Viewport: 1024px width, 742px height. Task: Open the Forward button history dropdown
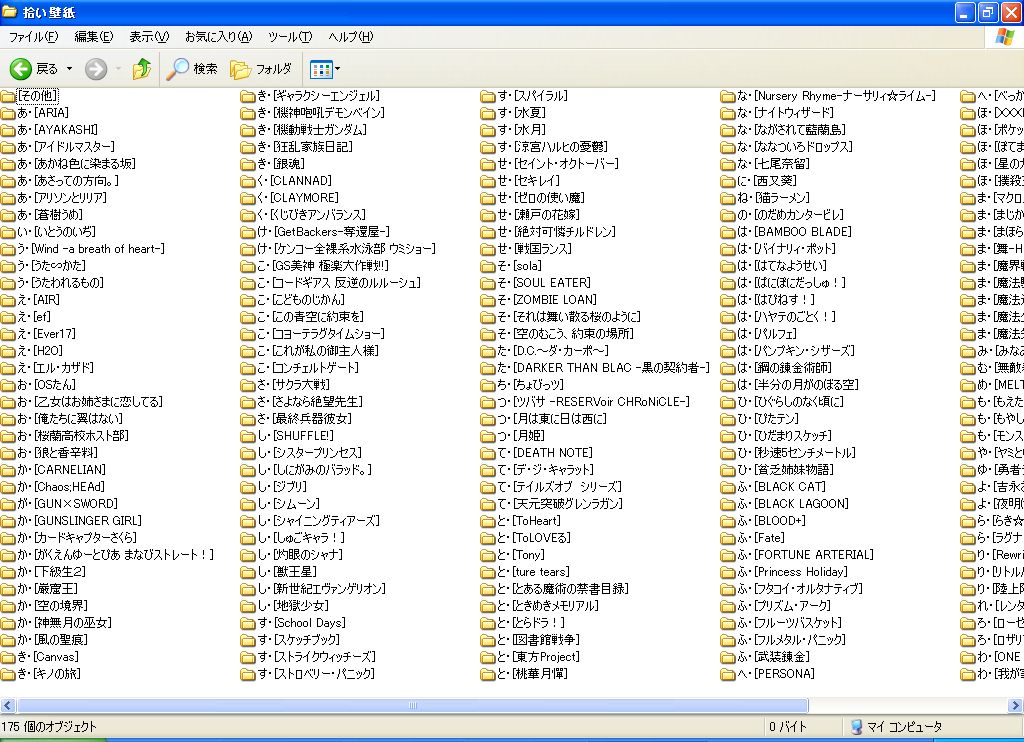click(118, 69)
